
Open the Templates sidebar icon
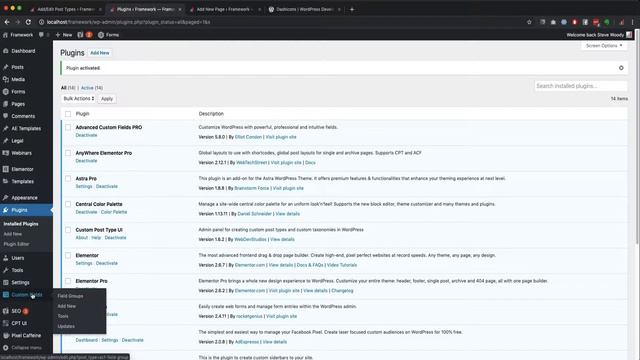[x=6, y=181]
